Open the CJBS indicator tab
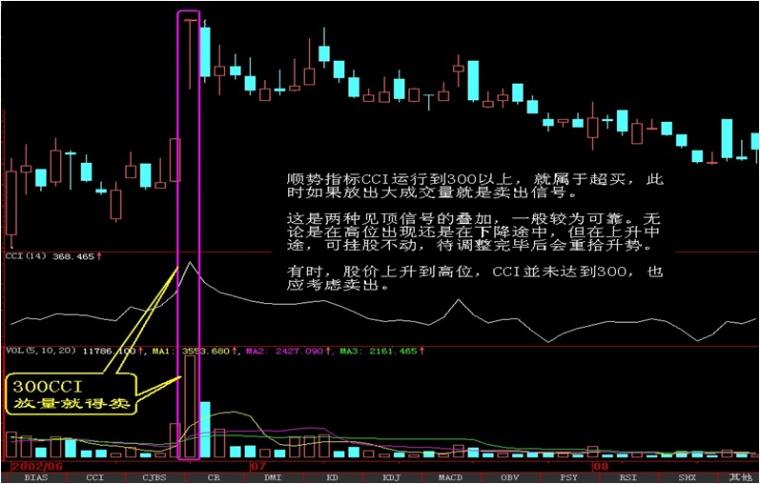The image size is (760, 484). click(x=152, y=478)
